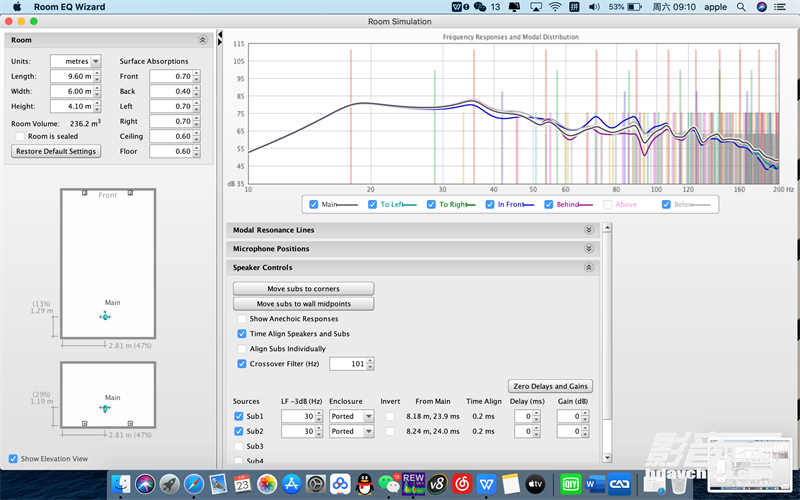Toggle the Behind trace checkbox
The height and width of the screenshot is (500, 800).
tap(548, 204)
